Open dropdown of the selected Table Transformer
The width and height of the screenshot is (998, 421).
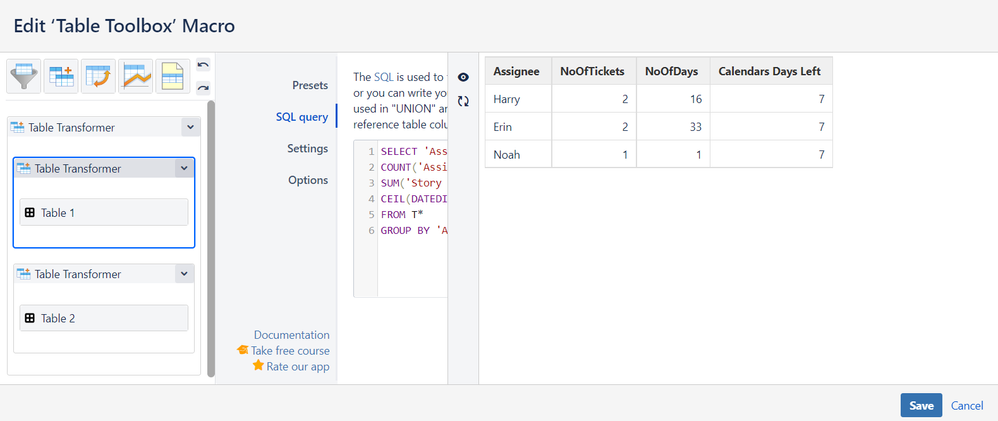pos(182,168)
